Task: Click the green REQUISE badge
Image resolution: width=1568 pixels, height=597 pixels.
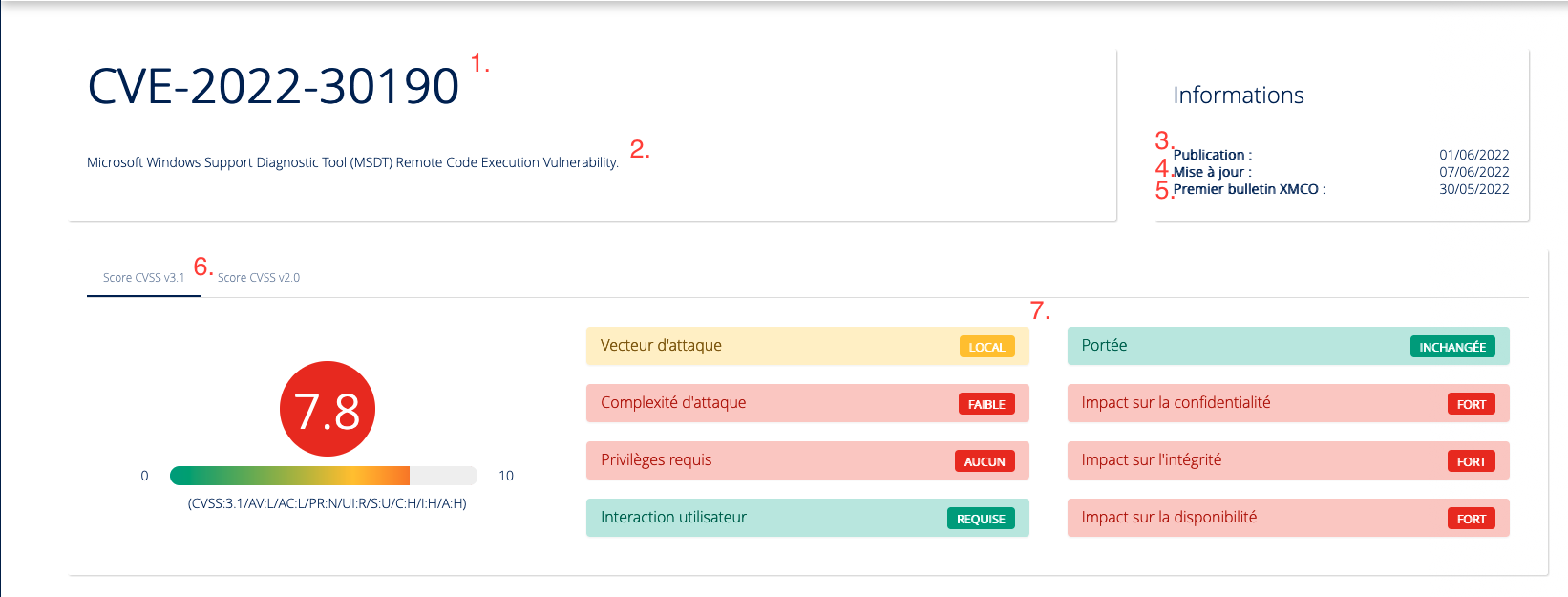Action: (981, 519)
